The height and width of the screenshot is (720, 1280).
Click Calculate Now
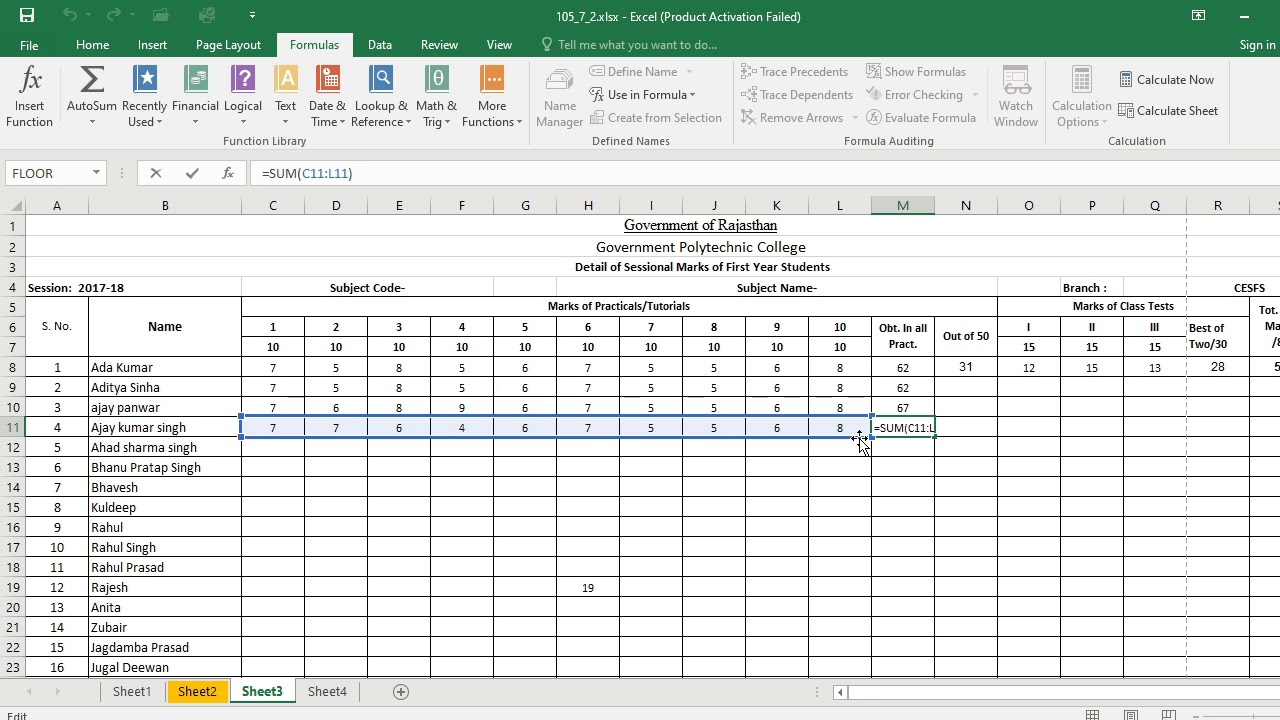pos(1166,80)
